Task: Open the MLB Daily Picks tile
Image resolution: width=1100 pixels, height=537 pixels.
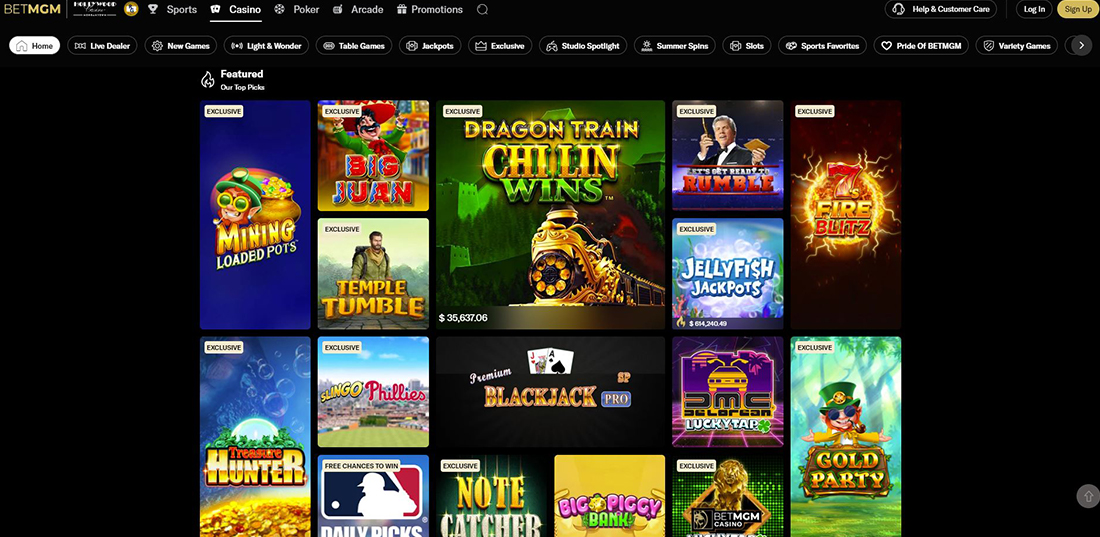Action: click(373, 496)
